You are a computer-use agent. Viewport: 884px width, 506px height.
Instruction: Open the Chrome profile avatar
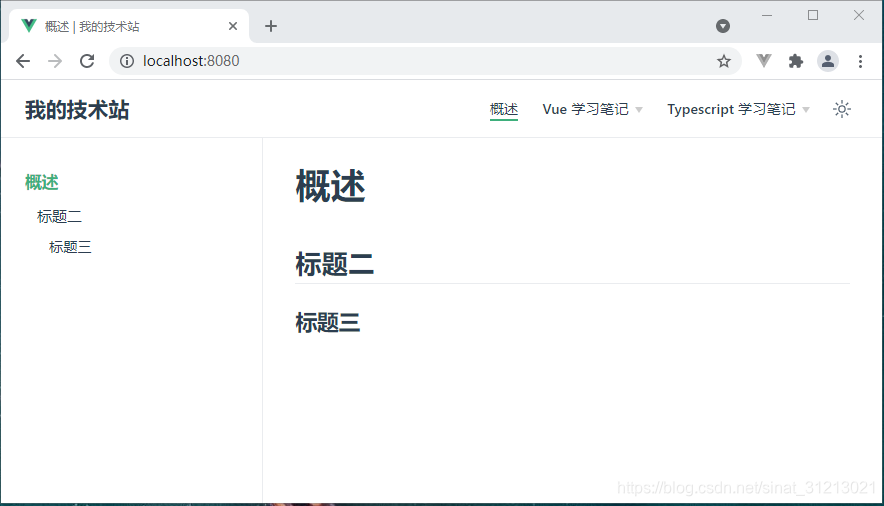(x=828, y=61)
